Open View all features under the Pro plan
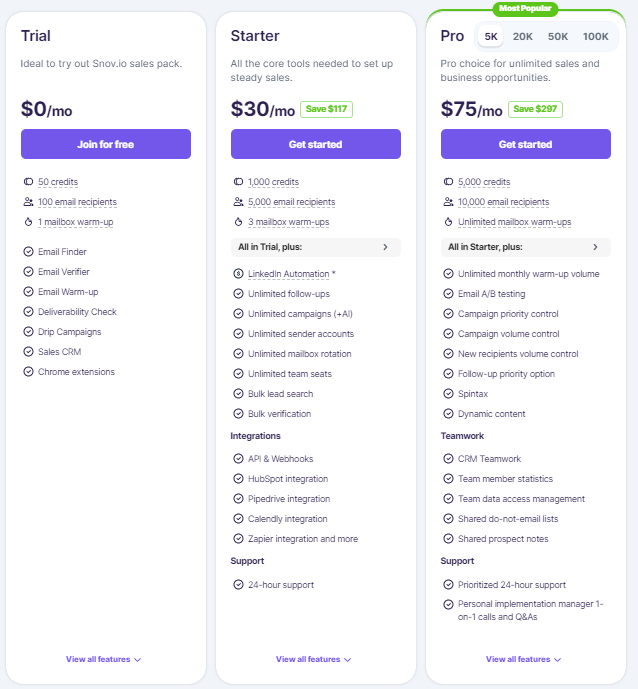The height and width of the screenshot is (689, 638). tap(523, 659)
